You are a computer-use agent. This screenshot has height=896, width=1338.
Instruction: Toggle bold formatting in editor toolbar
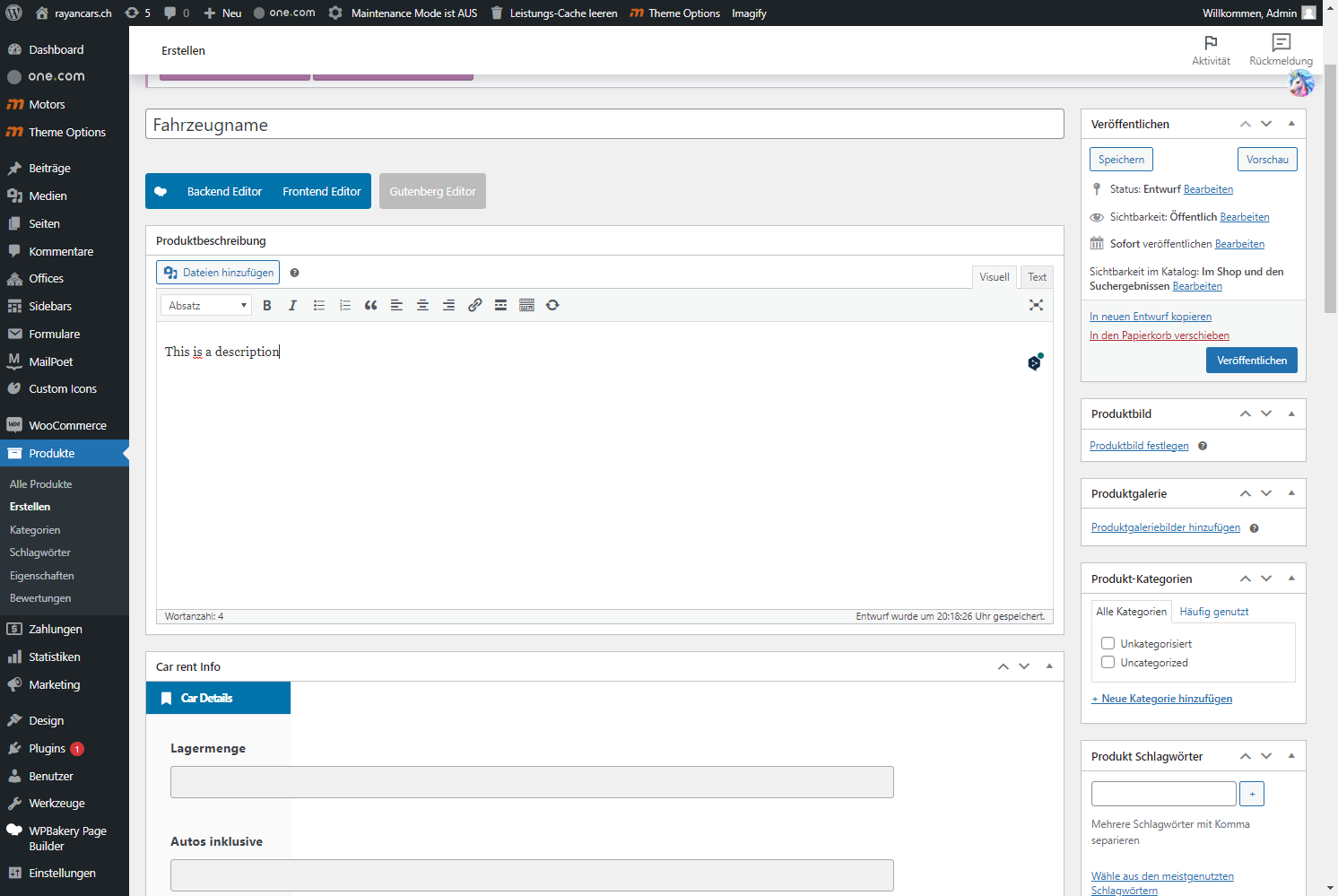point(267,305)
